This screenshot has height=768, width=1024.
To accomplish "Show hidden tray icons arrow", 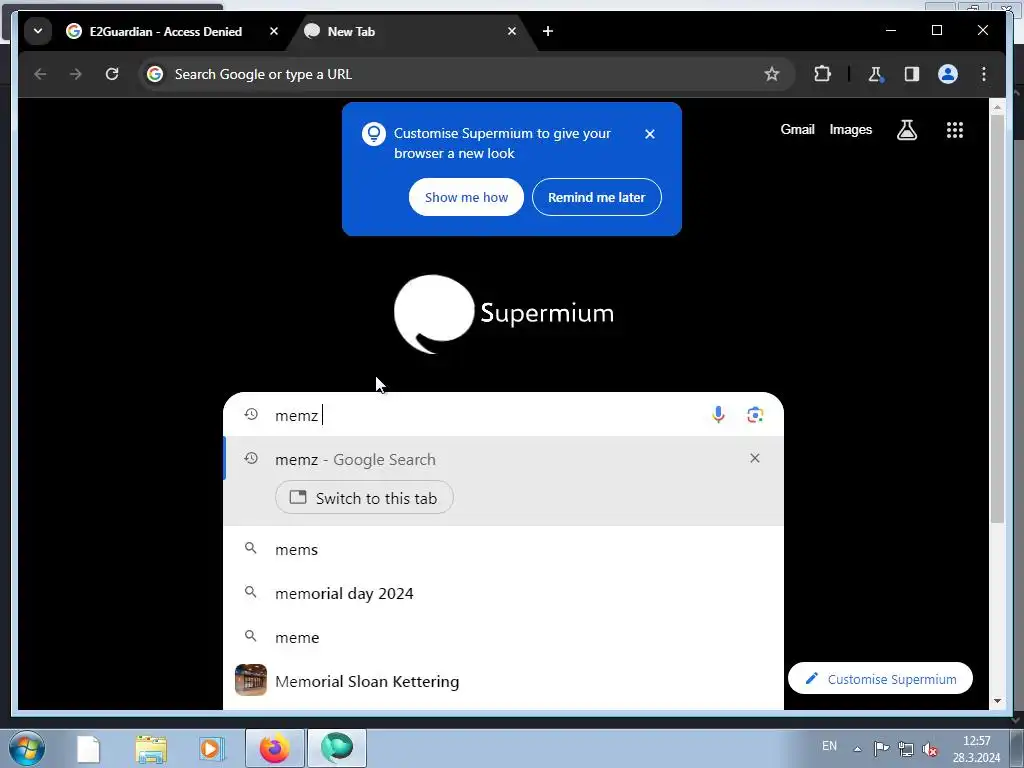I will point(857,749).
